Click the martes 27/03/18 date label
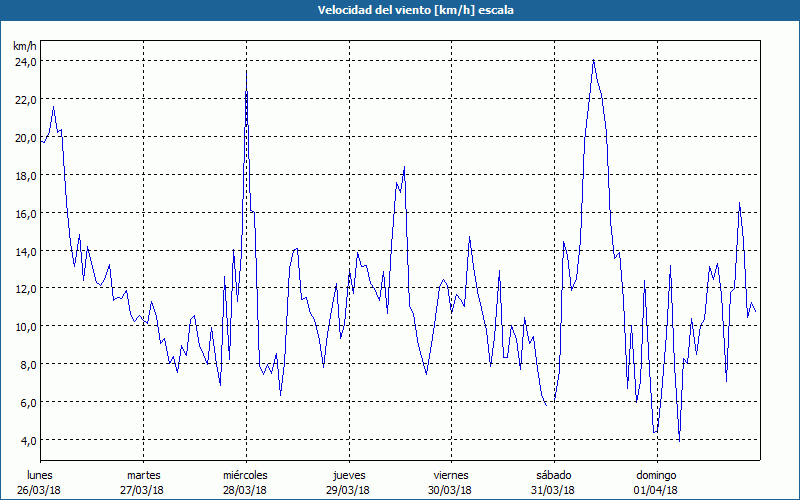This screenshot has height=500, width=800. point(143,482)
